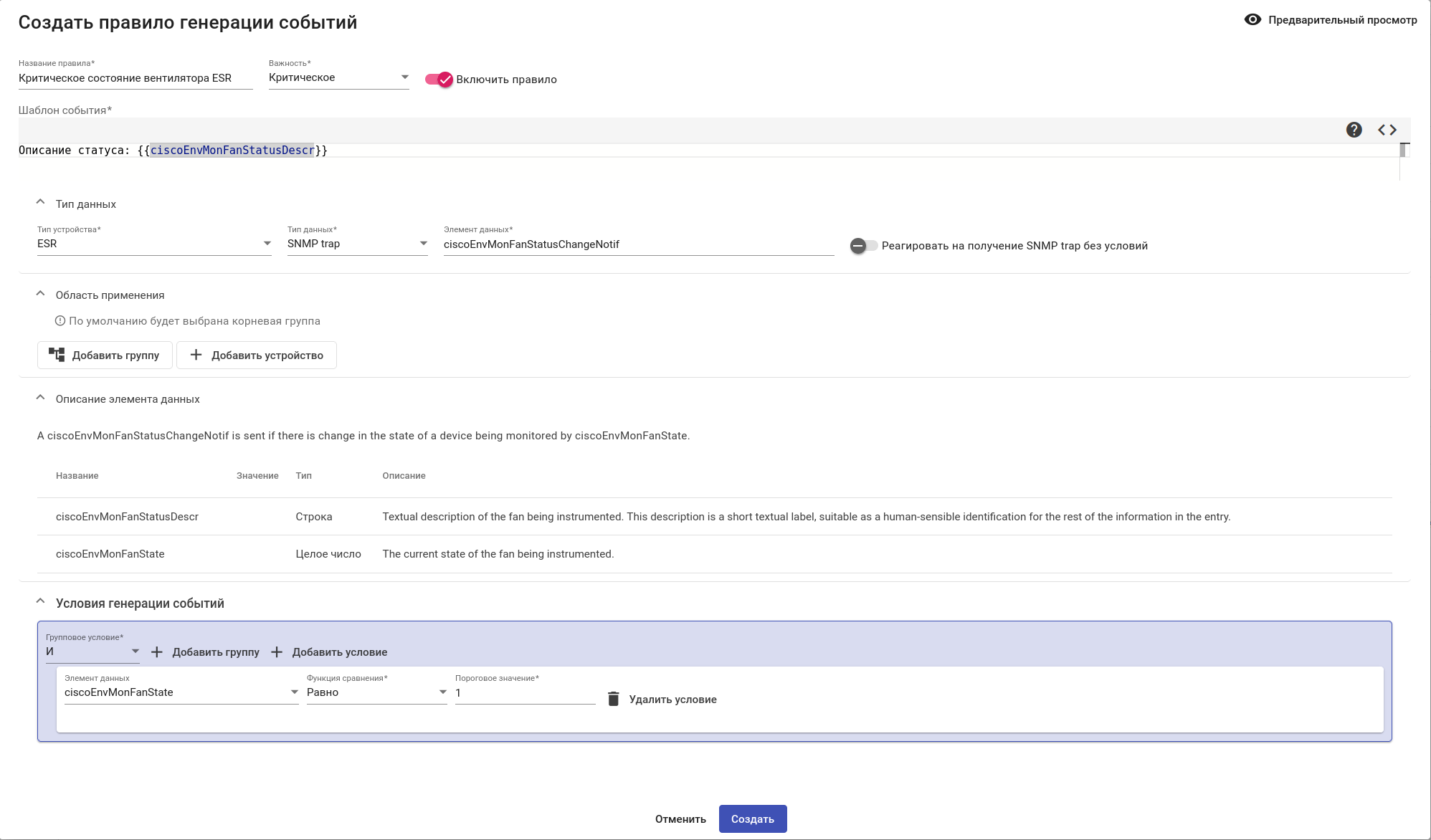1431x840 pixels.
Task: Click the group tree icon in scope section
Action: [57, 355]
